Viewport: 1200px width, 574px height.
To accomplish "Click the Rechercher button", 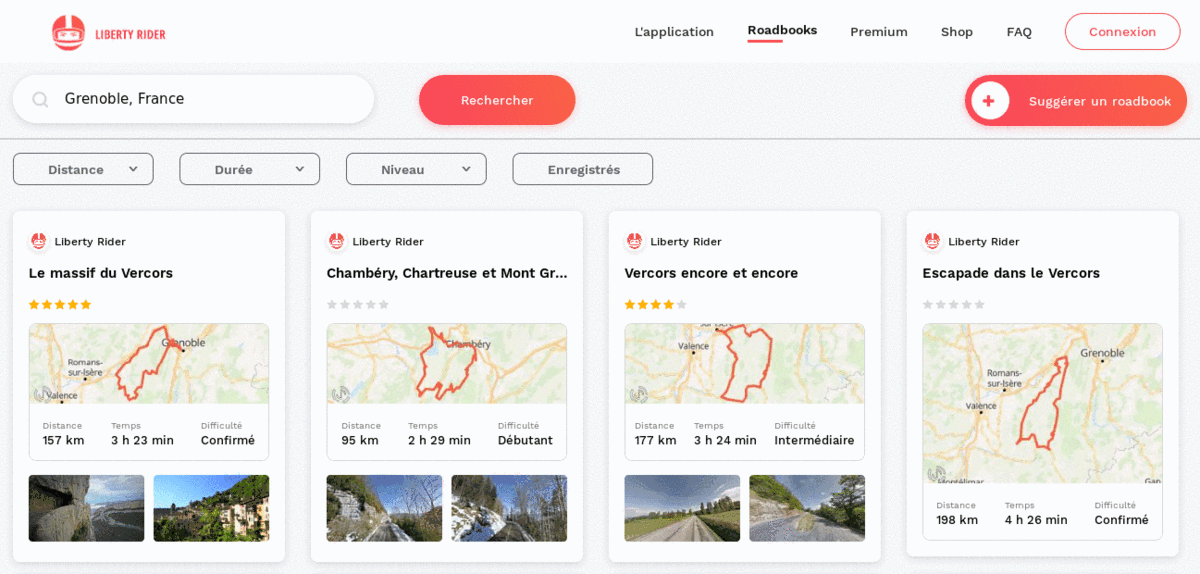I will [497, 100].
